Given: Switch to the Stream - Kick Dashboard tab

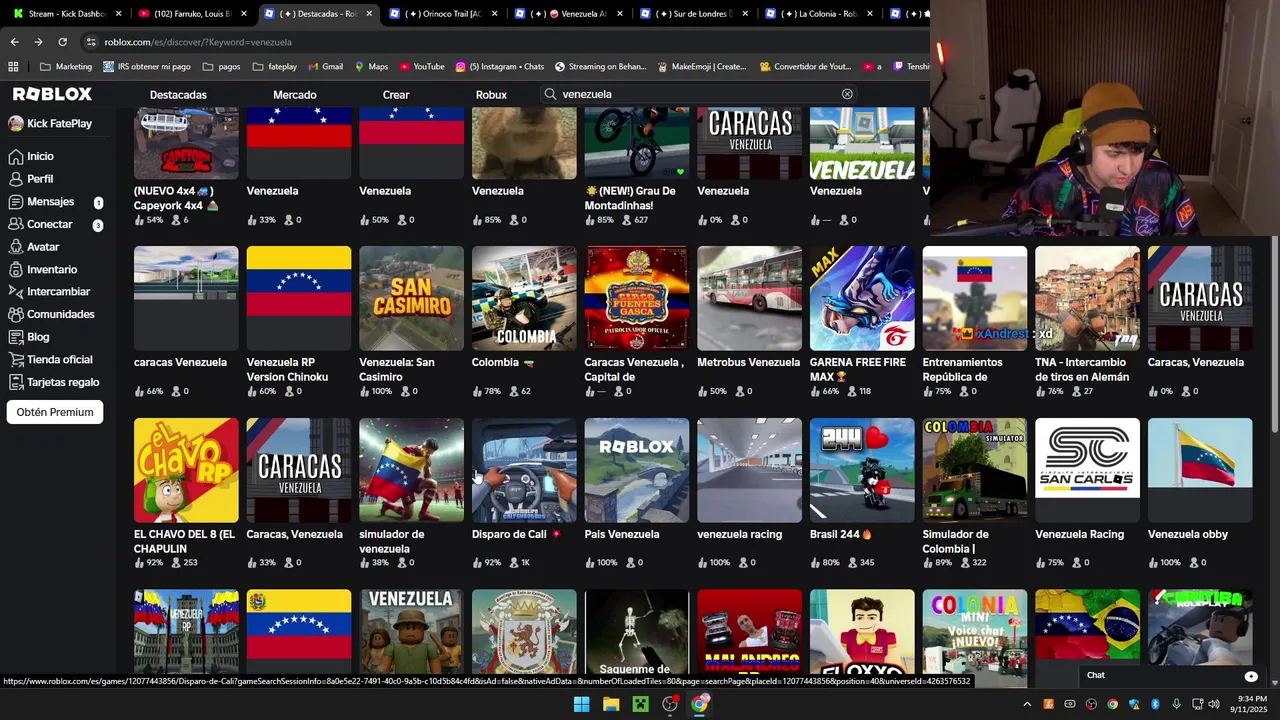Looking at the screenshot, I should coord(66,14).
